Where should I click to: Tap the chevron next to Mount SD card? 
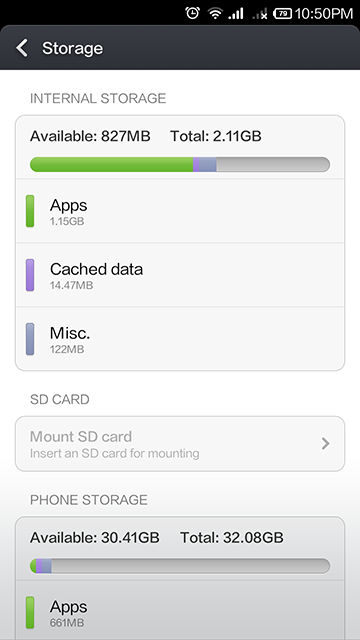point(325,443)
